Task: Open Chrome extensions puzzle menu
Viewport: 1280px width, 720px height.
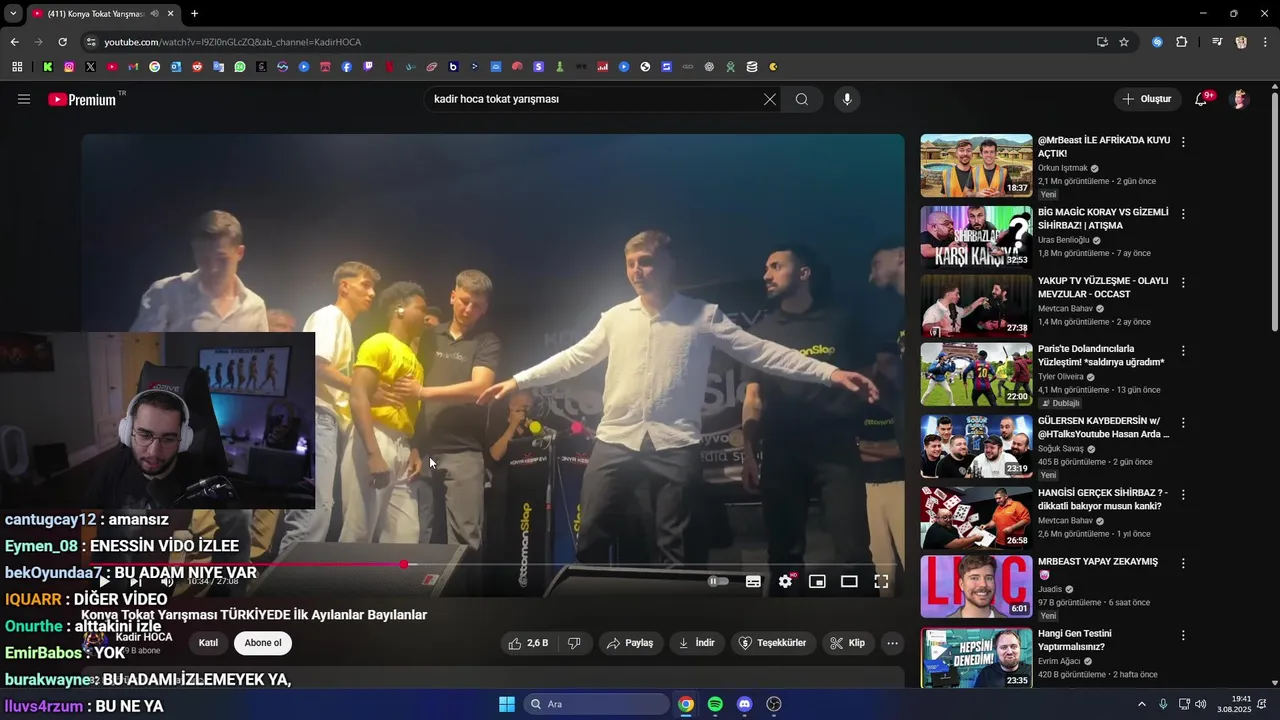Action: (1182, 42)
